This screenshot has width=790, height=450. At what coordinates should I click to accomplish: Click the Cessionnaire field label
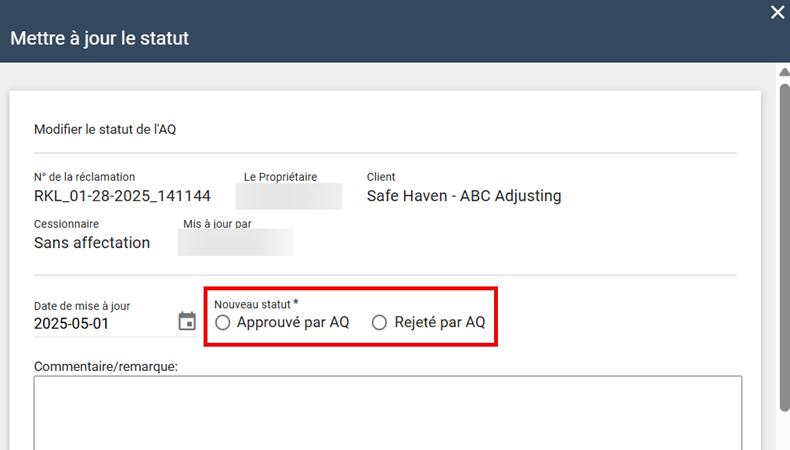click(x=66, y=224)
